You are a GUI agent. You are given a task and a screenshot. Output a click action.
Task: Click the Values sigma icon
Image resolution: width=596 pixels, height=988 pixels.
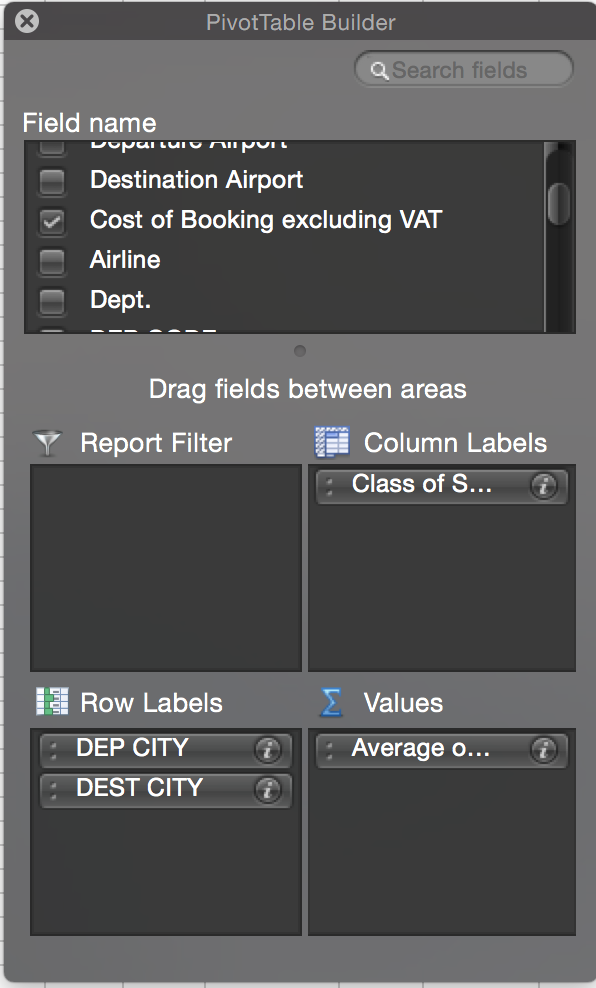(331, 702)
